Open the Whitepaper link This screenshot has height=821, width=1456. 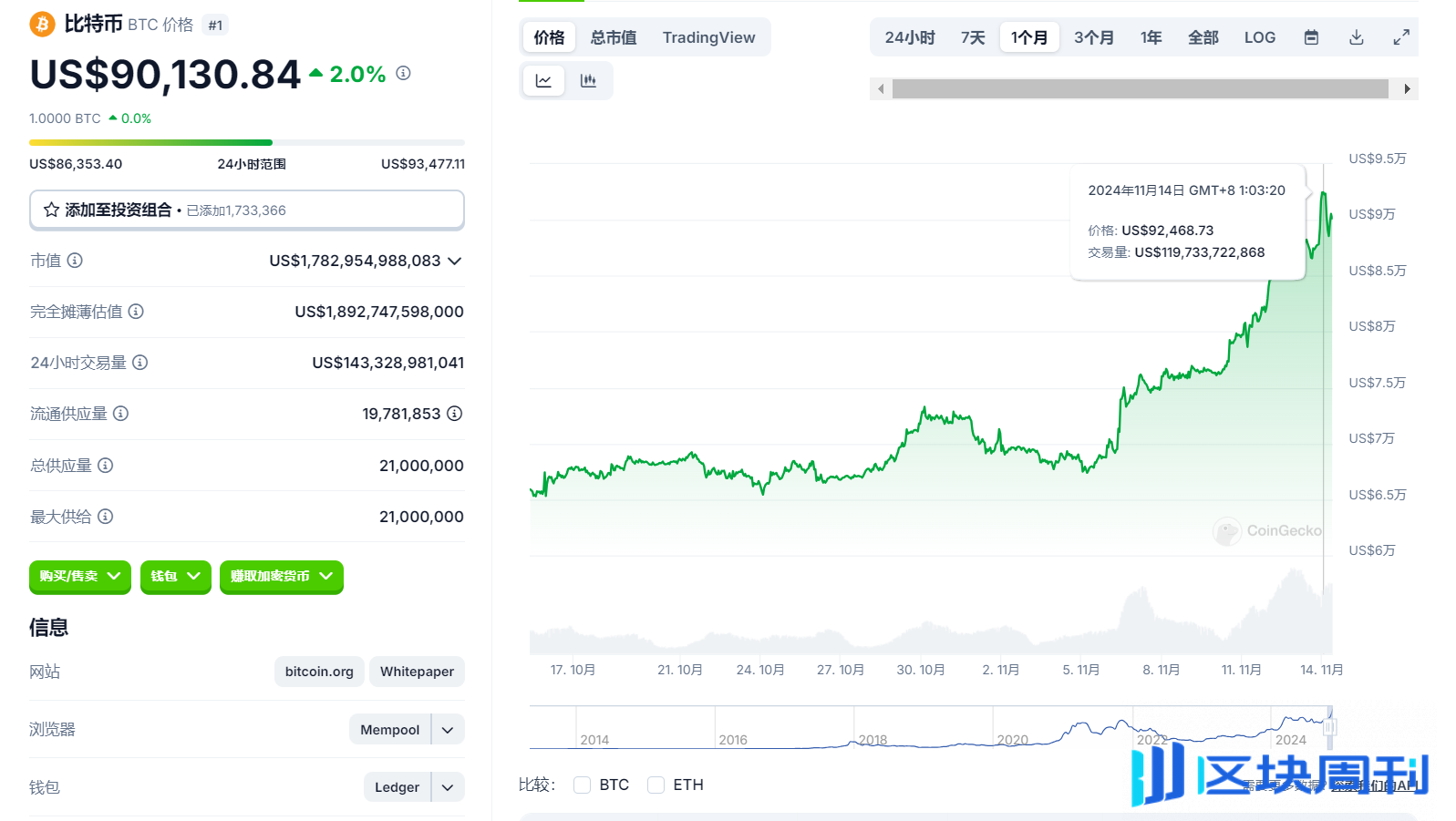(x=417, y=672)
